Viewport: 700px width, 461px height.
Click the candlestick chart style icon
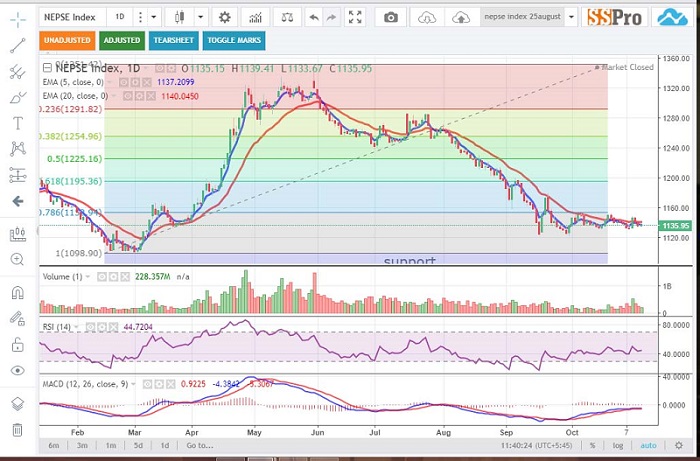click(180, 17)
